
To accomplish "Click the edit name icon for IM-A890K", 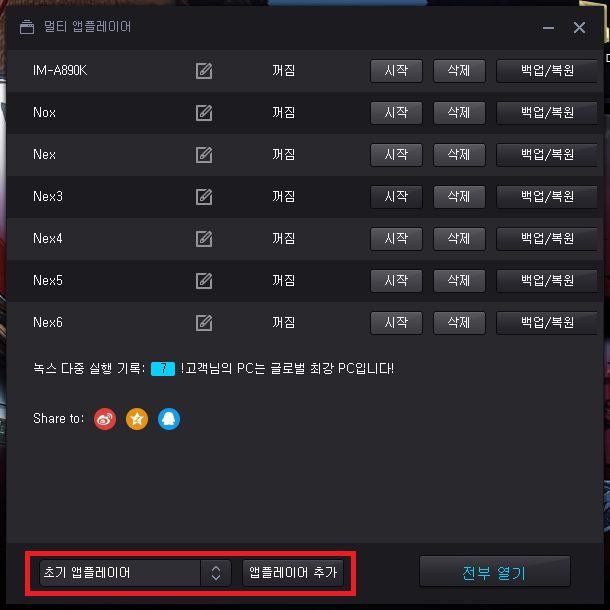I will (204, 71).
